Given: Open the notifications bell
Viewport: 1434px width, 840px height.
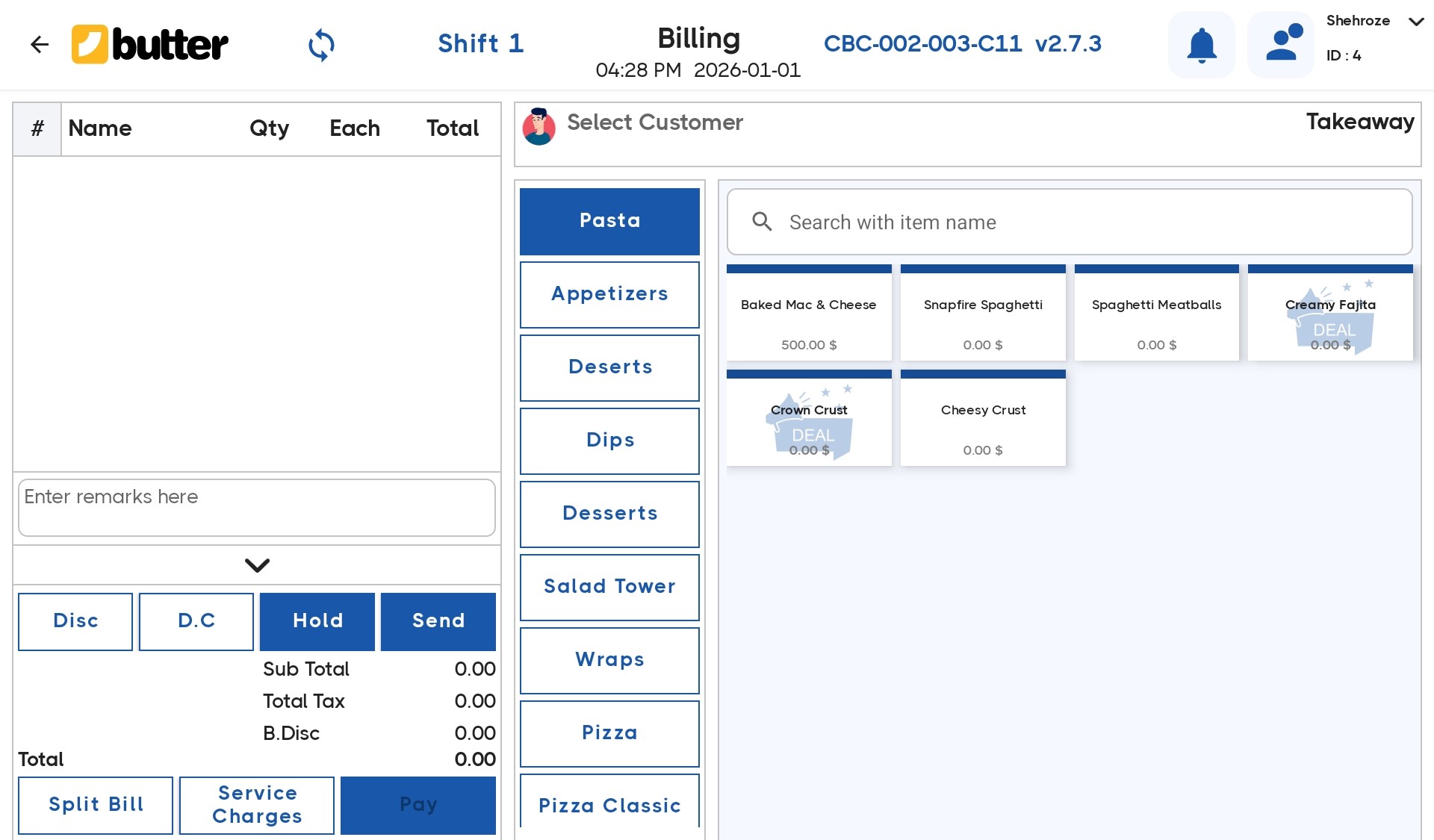Looking at the screenshot, I should pyautogui.click(x=1201, y=45).
